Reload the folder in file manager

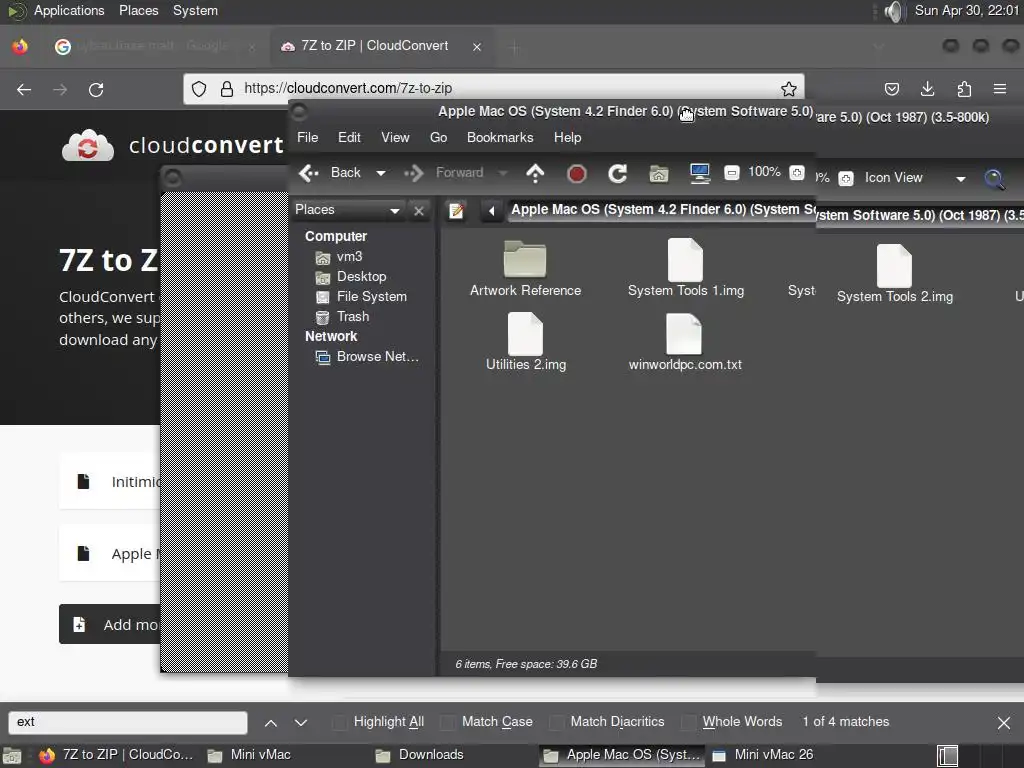point(617,173)
